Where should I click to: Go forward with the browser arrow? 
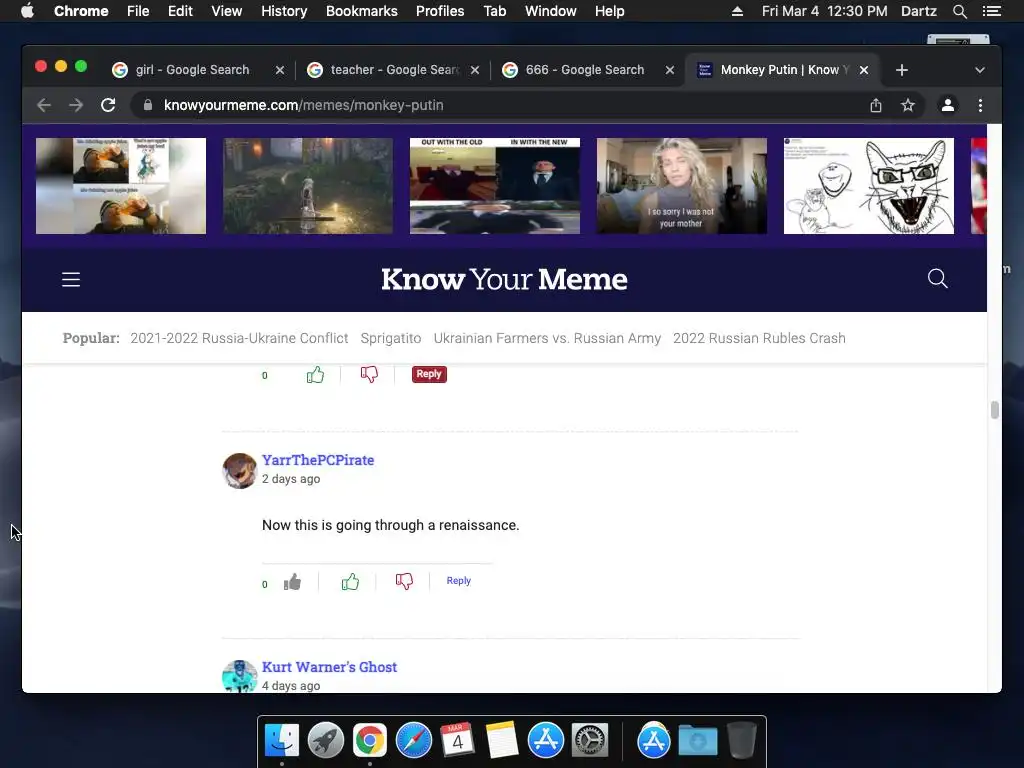click(76, 105)
